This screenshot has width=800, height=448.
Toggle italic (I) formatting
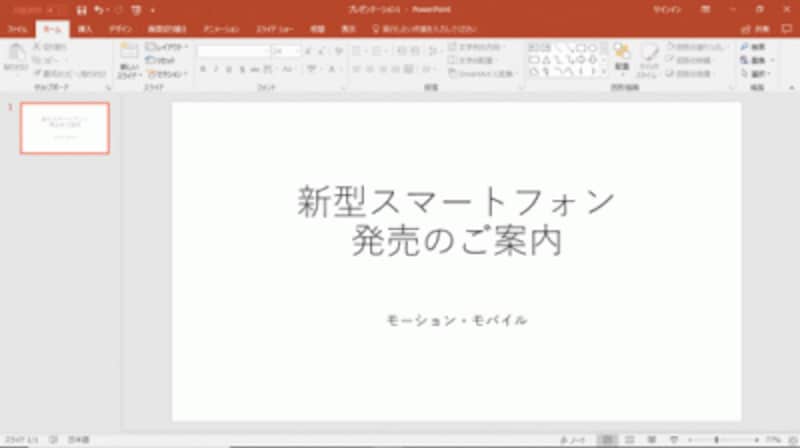pyautogui.click(x=216, y=69)
